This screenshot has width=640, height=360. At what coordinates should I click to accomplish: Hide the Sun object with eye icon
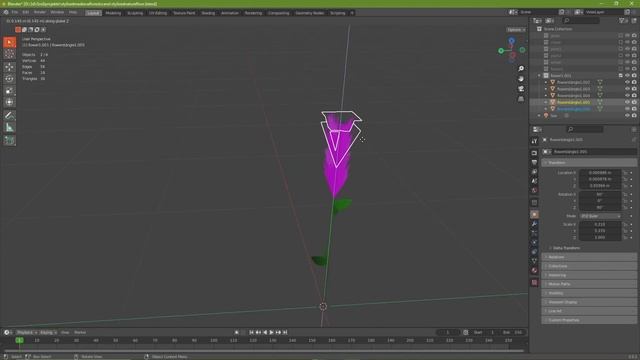click(627, 116)
